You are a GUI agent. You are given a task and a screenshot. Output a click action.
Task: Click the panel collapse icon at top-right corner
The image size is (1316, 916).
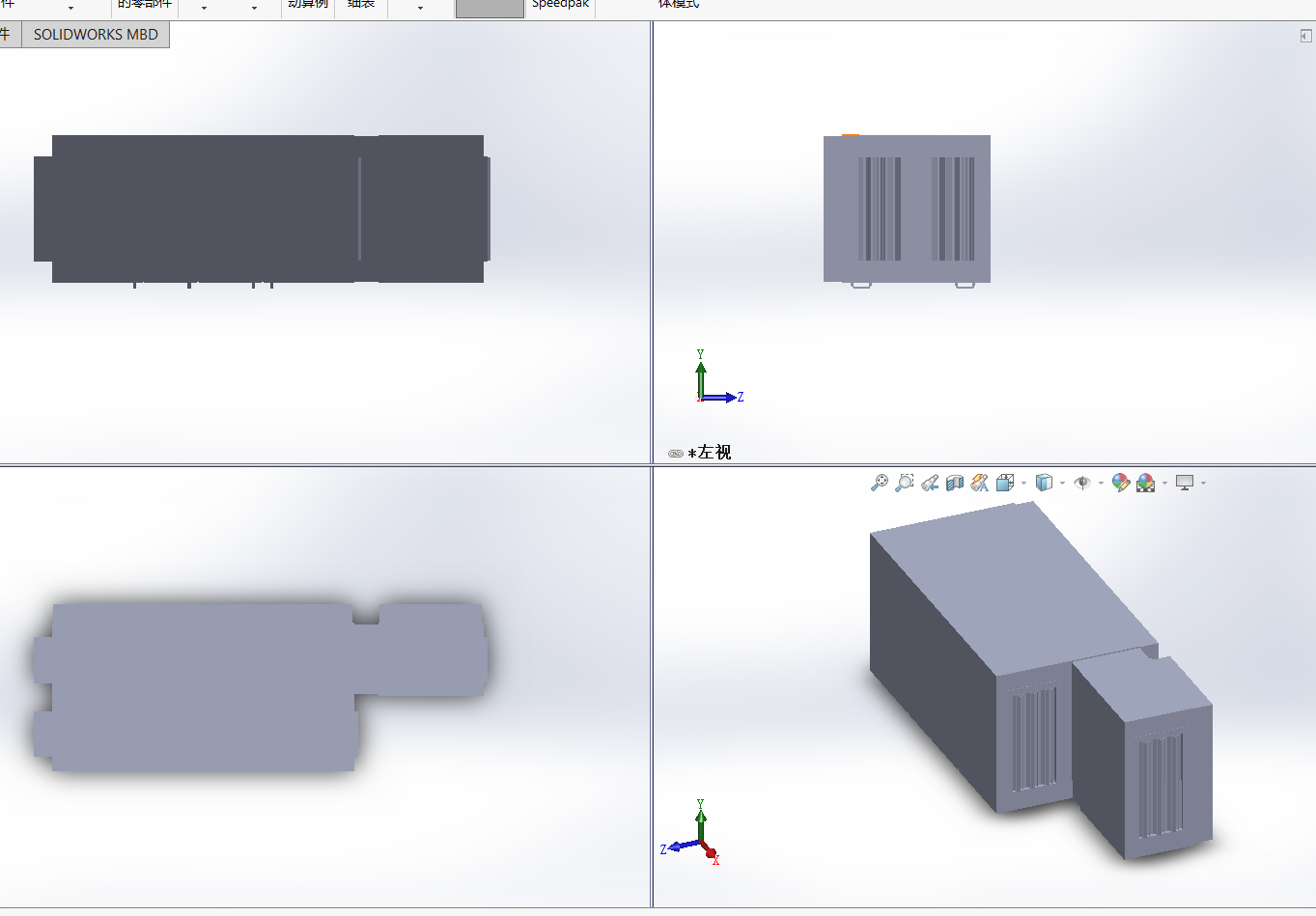(x=1305, y=36)
